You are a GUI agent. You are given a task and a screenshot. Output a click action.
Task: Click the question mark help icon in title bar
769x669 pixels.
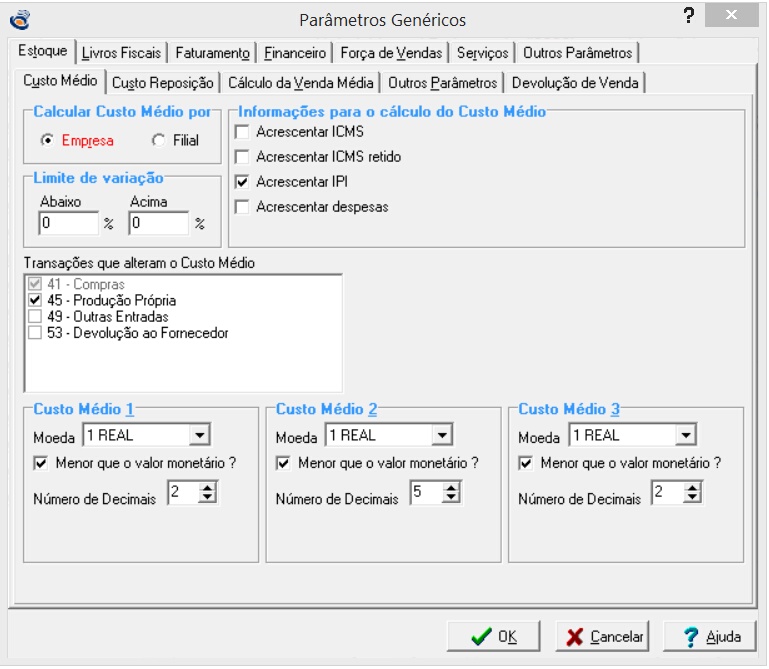(689, 16)
